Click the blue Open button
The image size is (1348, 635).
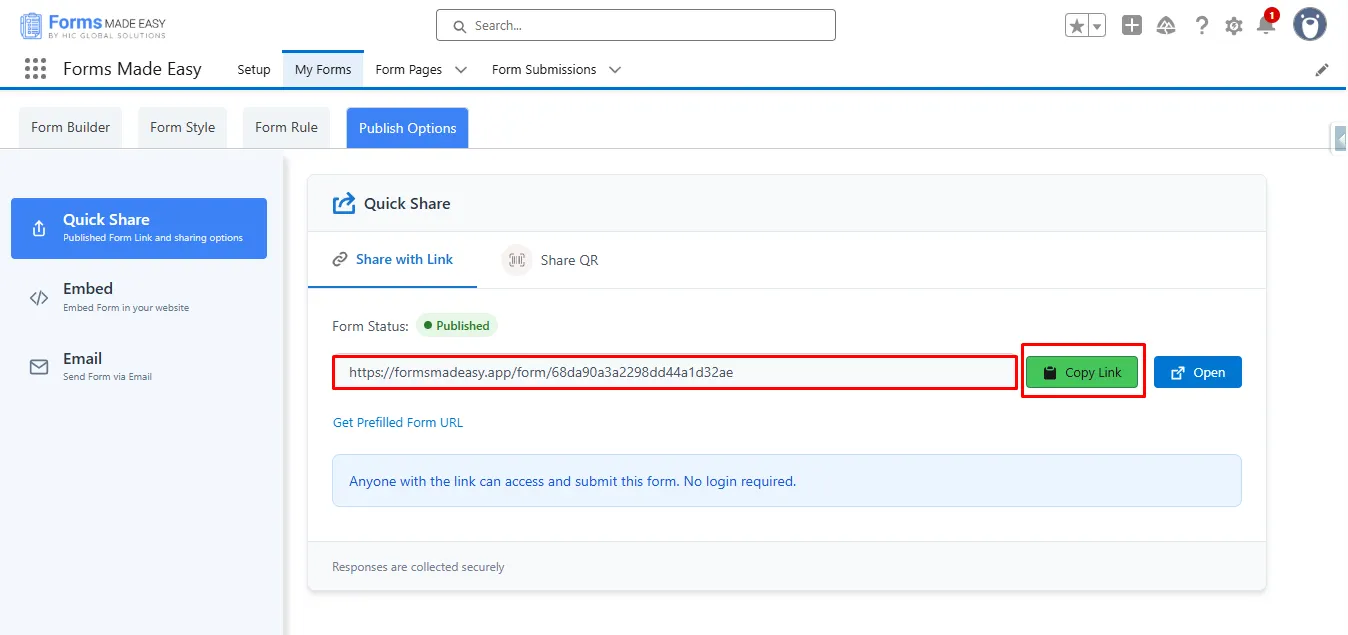tap(1198, 372)
